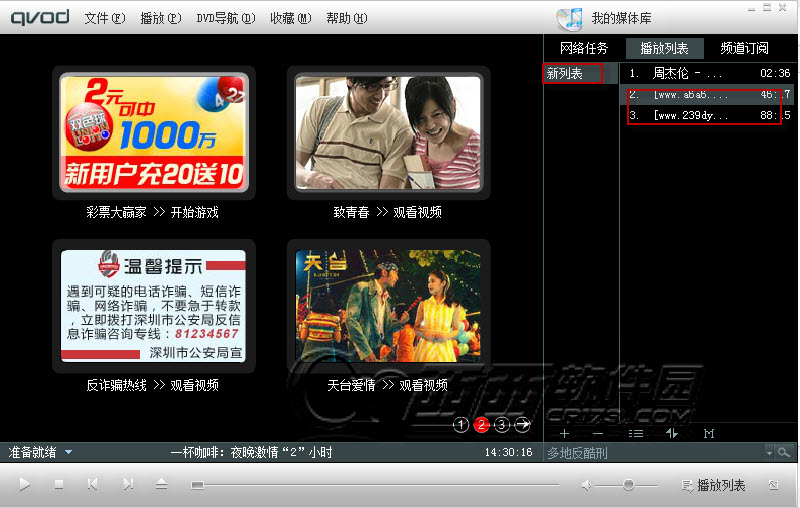The width and height of the screenshot is (800, 508).
Task: Adjust the volume slider knob
Action: coord(629,485)
